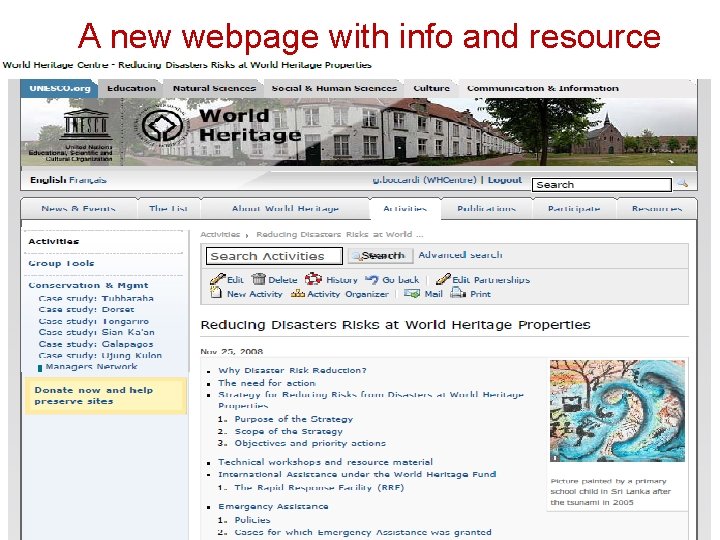The width and height of the screenshot is (720, 540).
Task: Switch to About World Heritage tab
Action: click(x=285, y=208)
